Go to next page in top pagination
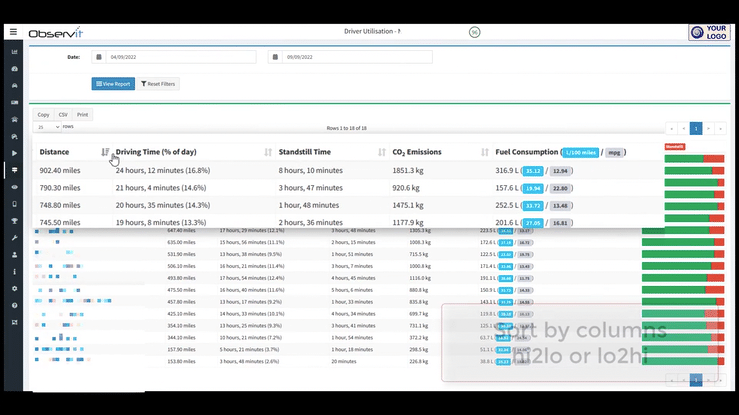This screenshot has width=739, height=415. [x=708, y=129]
